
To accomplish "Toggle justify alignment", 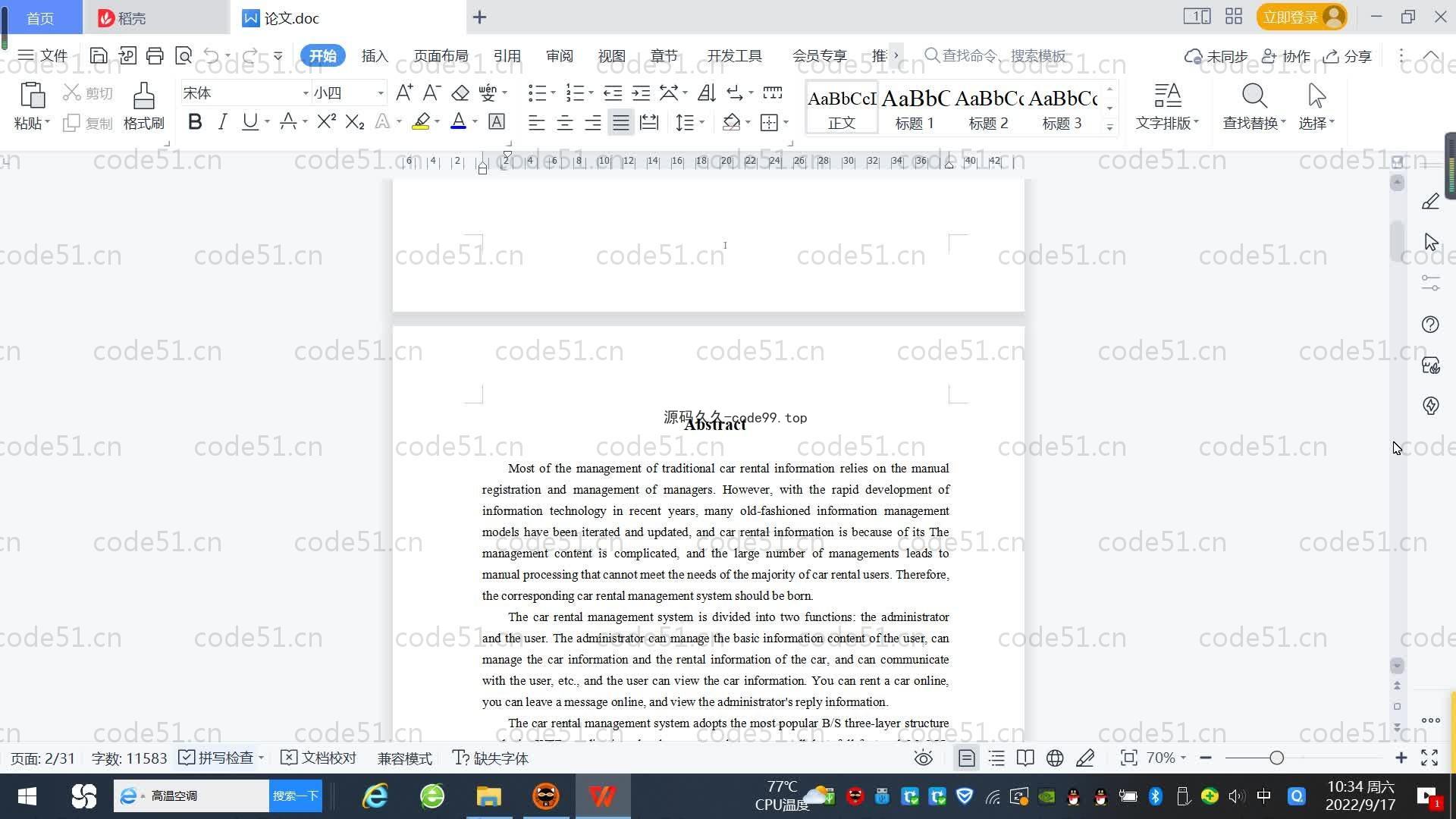I will tap(621, 122).
